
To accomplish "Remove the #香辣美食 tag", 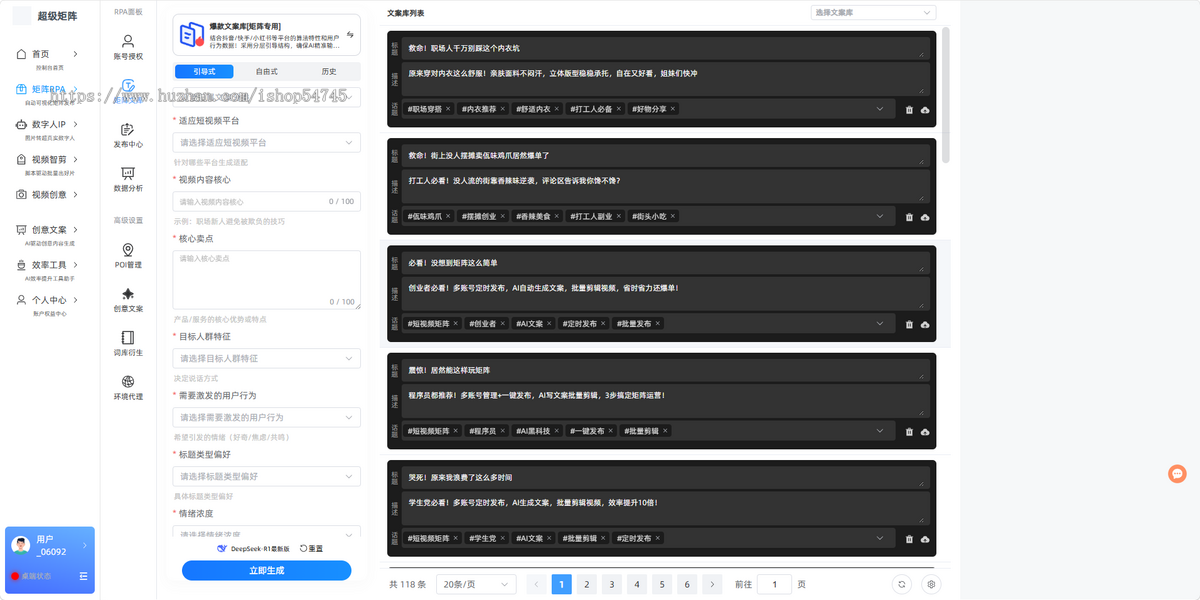I will point(556,216).
